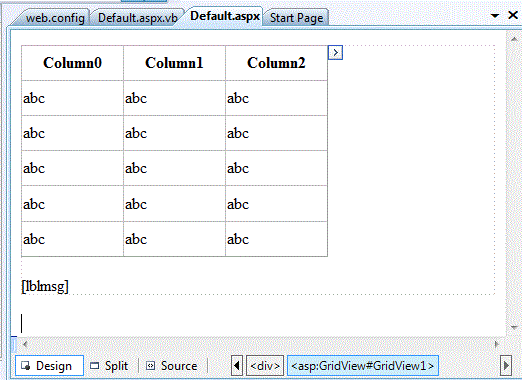Select the Column1 header cell

click(174, 63)
